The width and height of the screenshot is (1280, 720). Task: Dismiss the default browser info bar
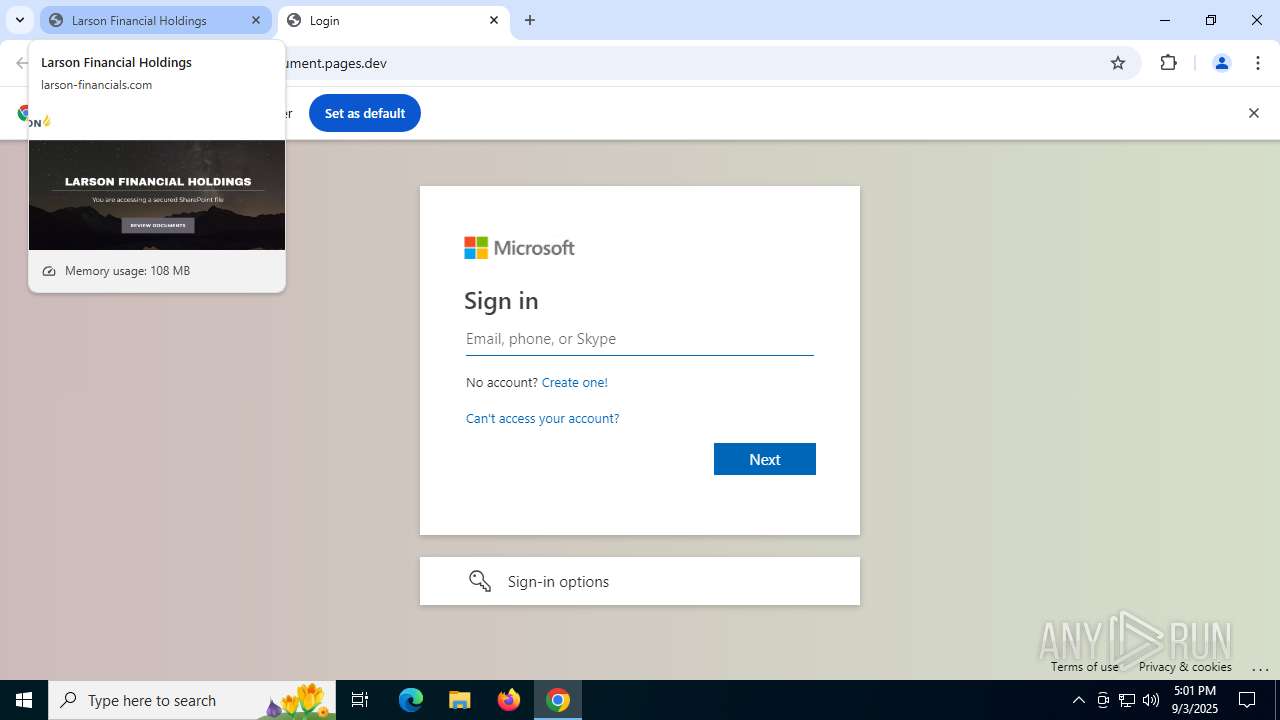coord(1253,113)
